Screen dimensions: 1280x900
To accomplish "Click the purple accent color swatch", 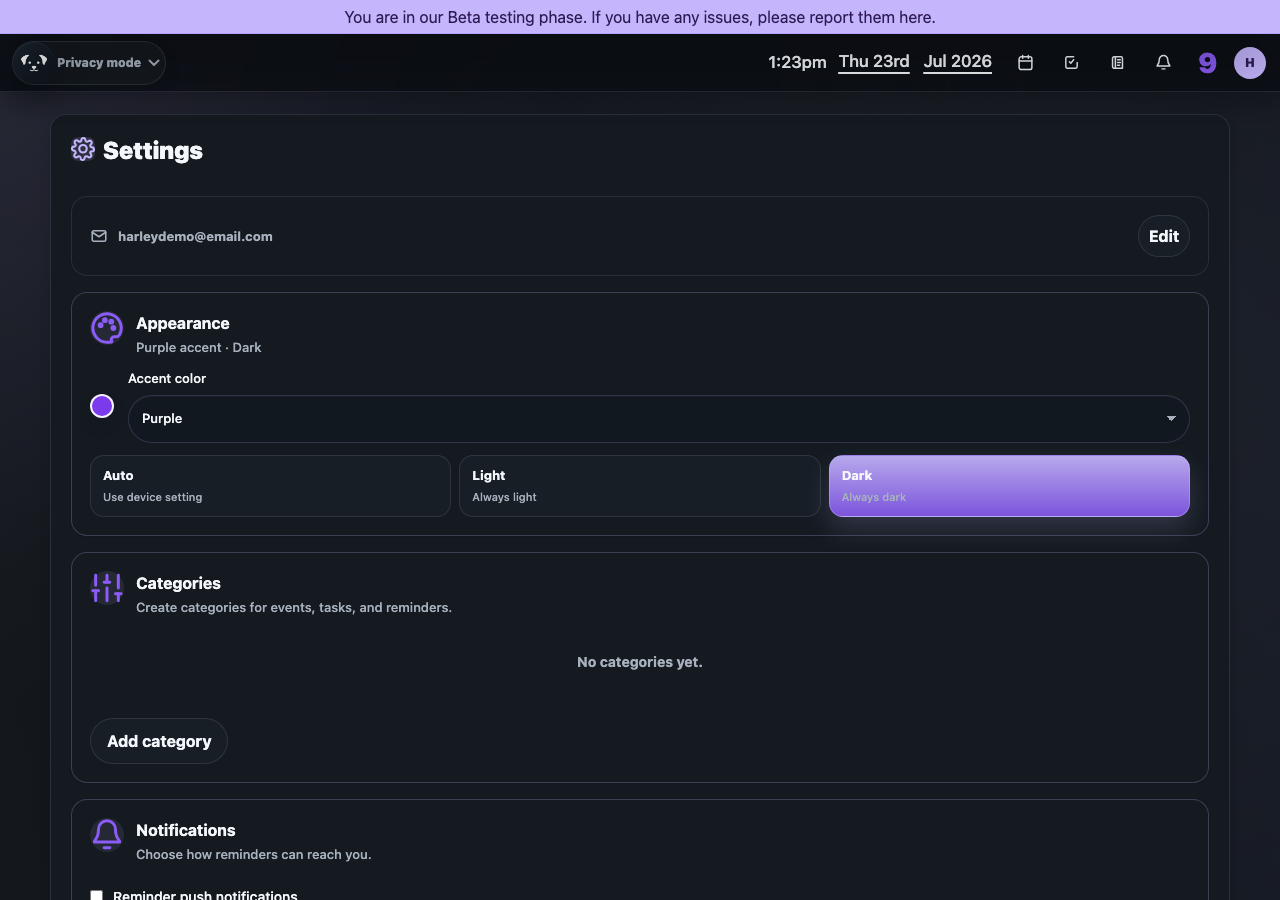I will [x=102, y=406].
